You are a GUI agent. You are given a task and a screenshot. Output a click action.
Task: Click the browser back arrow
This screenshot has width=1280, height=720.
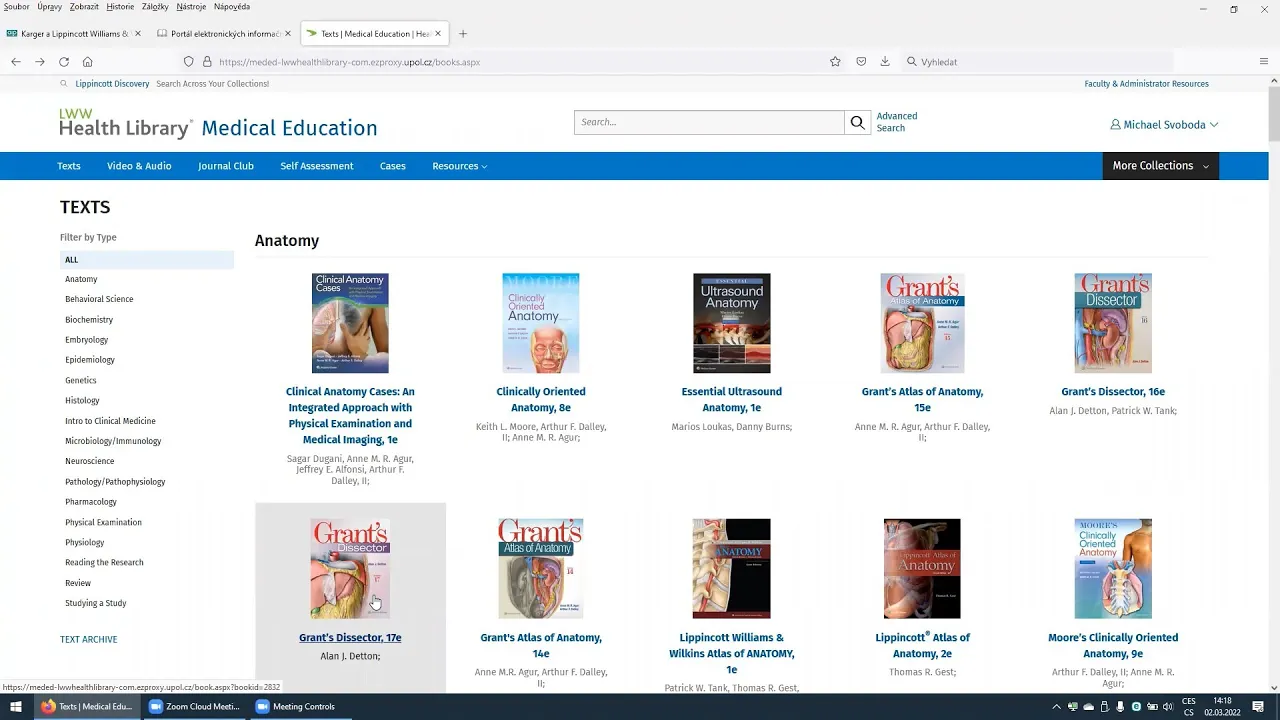16,61
